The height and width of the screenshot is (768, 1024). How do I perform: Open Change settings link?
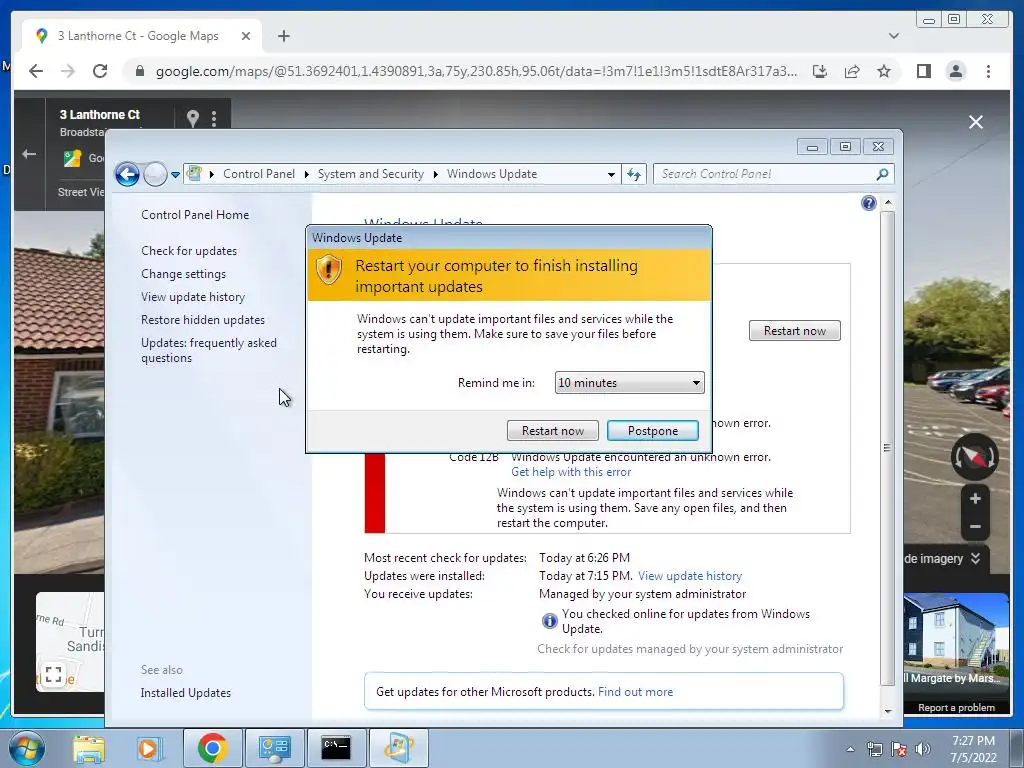point(184,274)
